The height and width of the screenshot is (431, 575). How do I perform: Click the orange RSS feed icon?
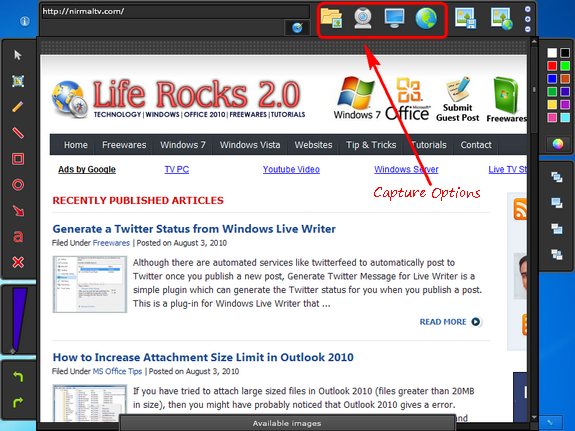coord(520,208)
